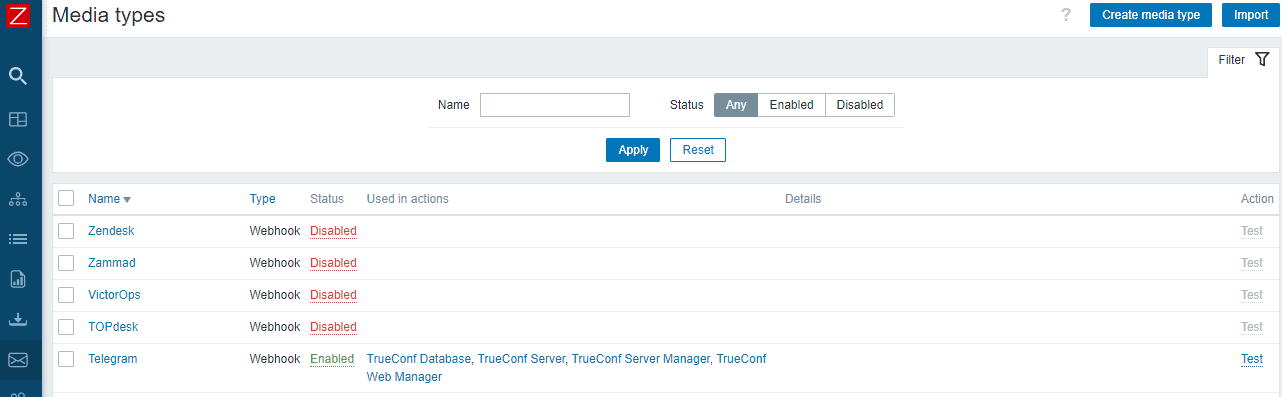
Task: Click the Reset filter button
Action: [x=698, y=150]
